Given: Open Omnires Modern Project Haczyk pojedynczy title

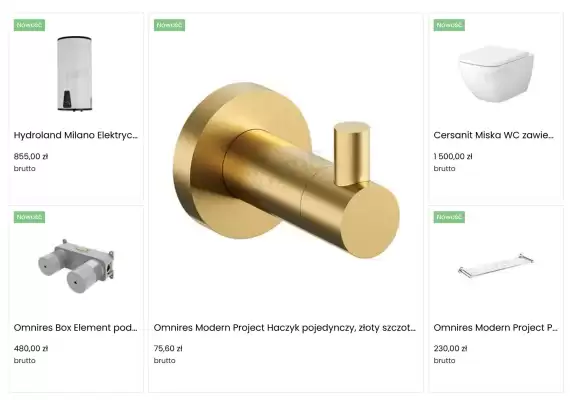Looking at the screenshot, I should coord(285,328).
